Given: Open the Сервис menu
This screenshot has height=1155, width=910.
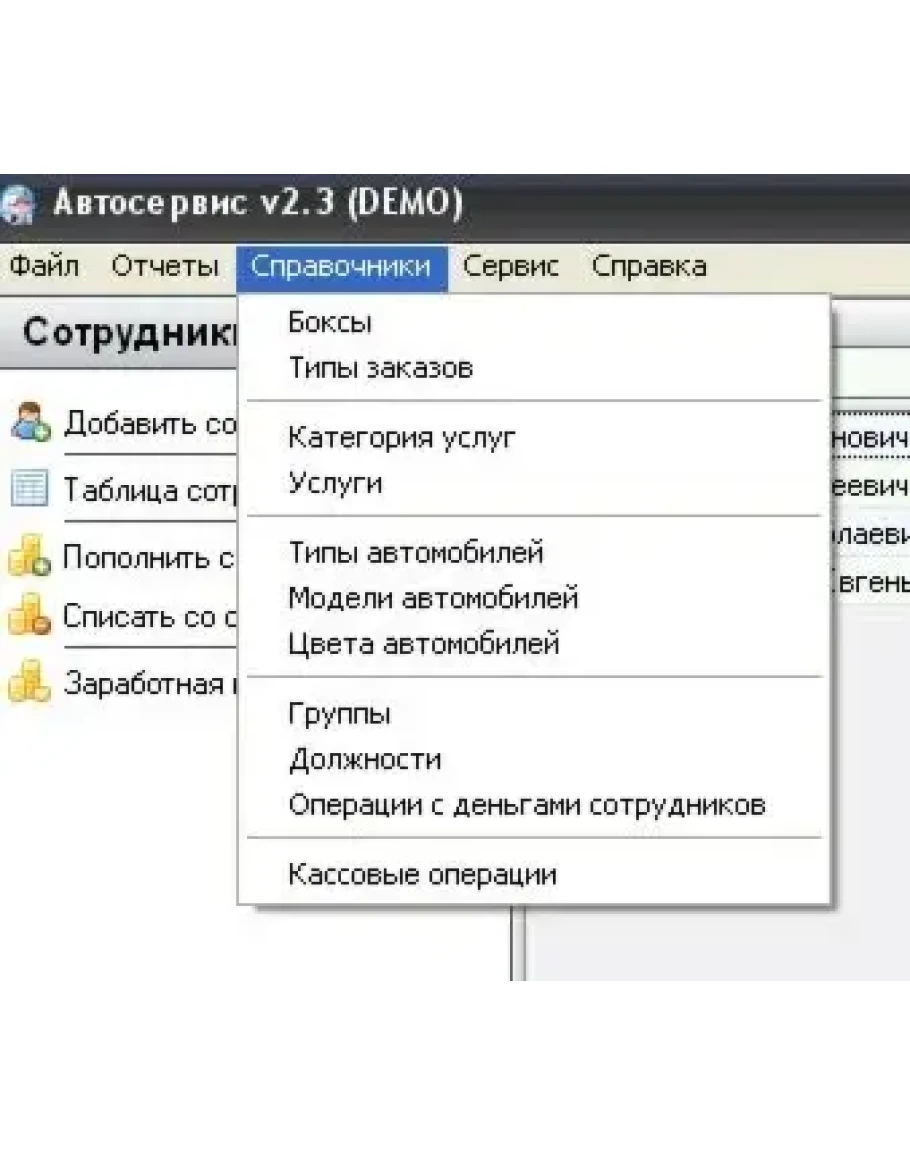Looking at the screenshot, I should pyautogui.click(x=511, y=267).
